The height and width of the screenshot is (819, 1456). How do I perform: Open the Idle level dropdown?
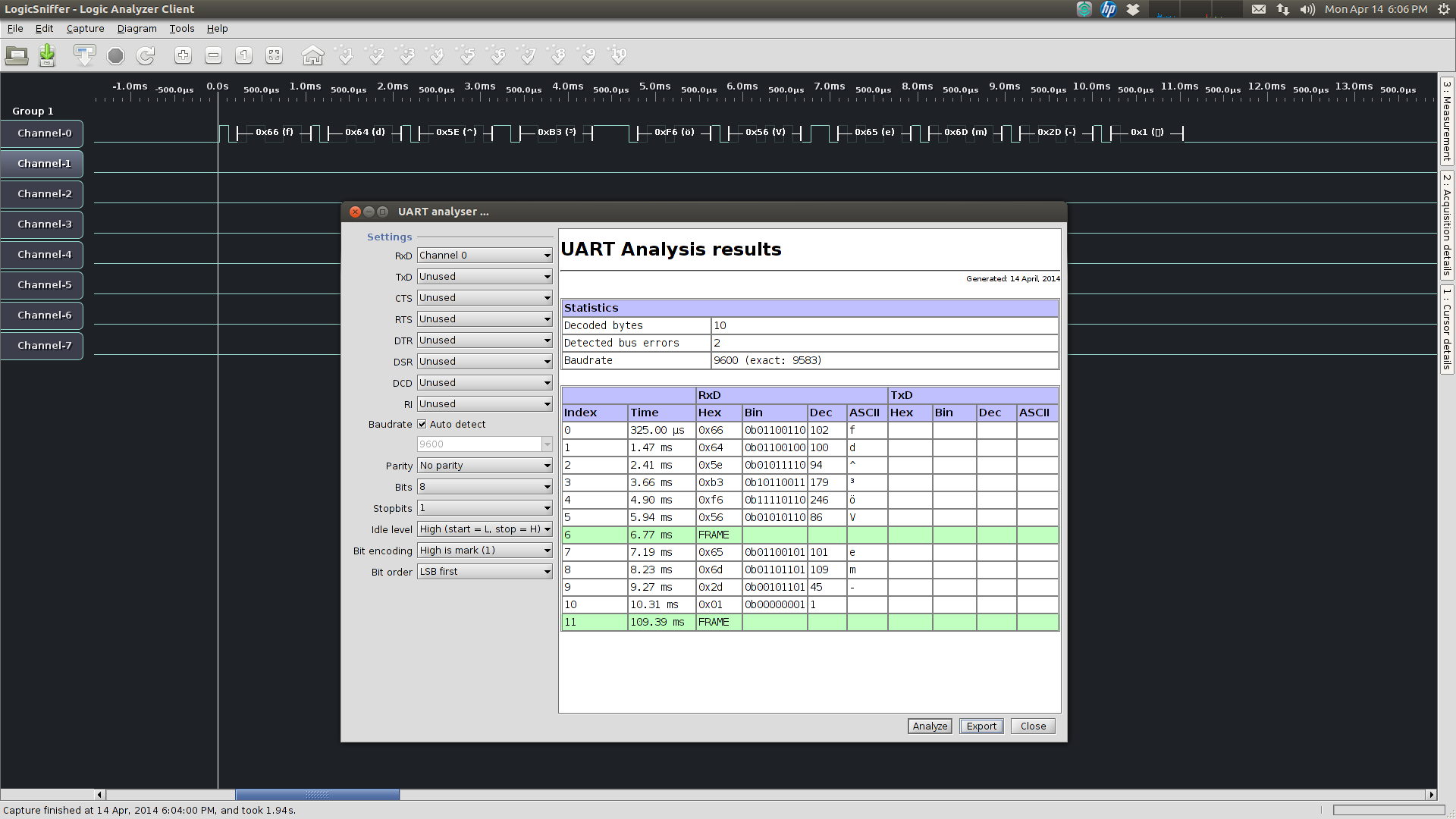[x=485, y=529]
